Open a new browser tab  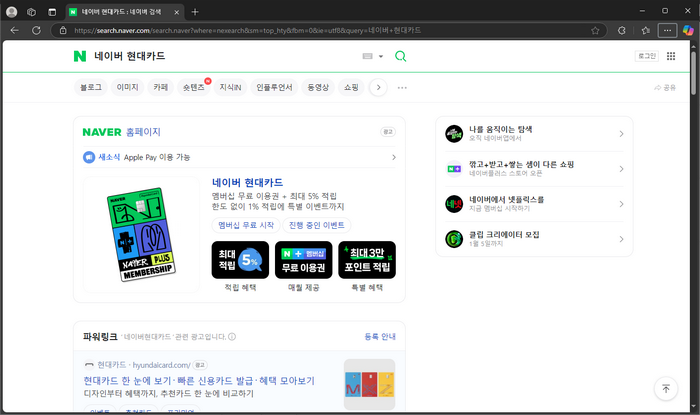(x=195, y=12)
